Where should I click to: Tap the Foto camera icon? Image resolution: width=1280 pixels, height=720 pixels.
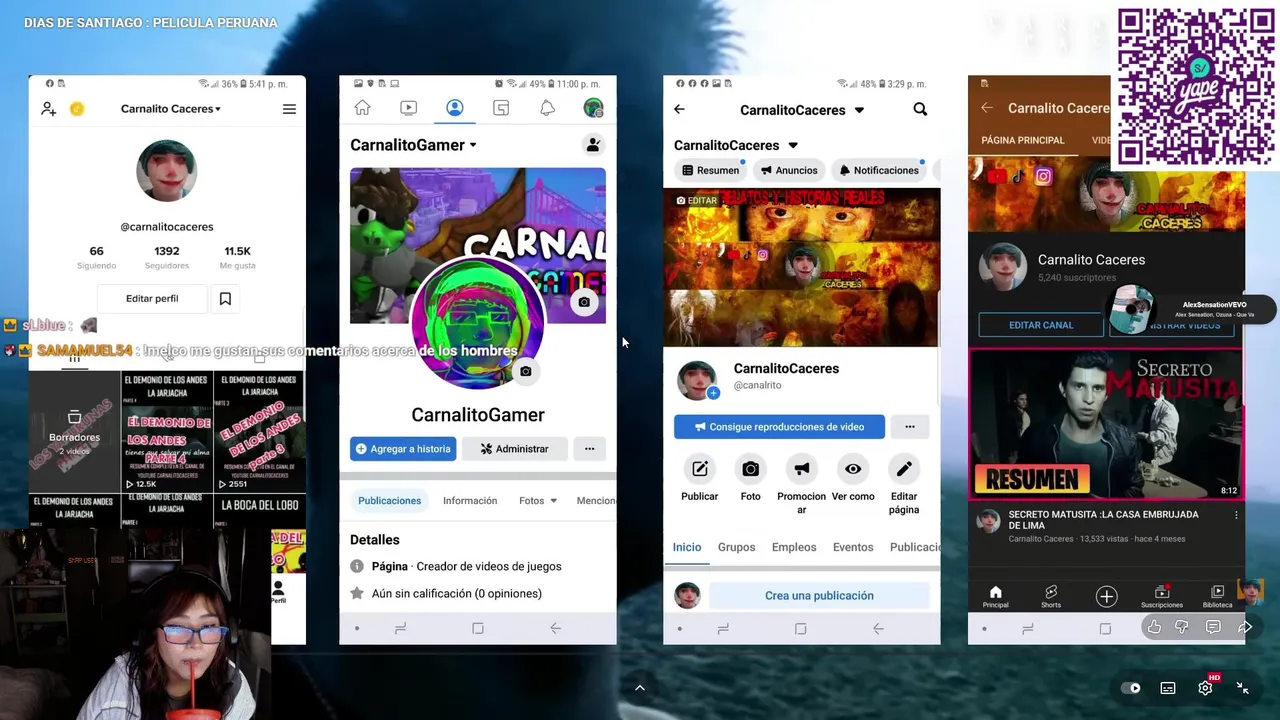[x=751, y=469]
